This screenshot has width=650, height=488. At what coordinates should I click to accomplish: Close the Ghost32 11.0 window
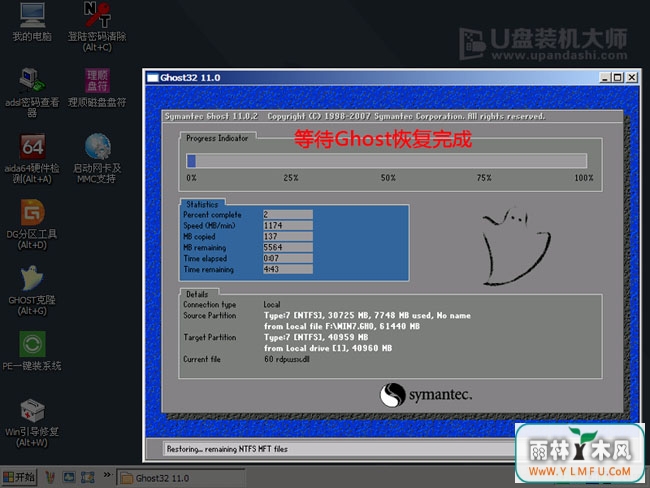(x=631, y=78)
